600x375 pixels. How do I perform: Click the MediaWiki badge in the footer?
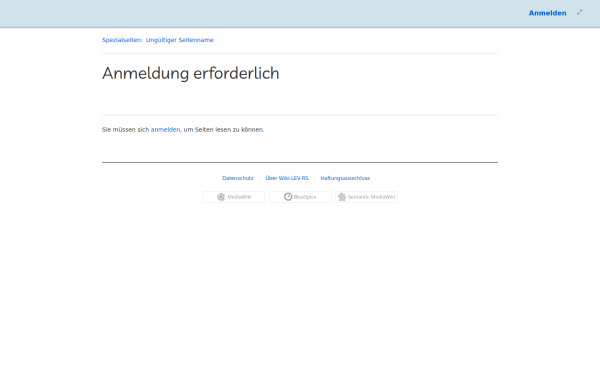(234, 197)
